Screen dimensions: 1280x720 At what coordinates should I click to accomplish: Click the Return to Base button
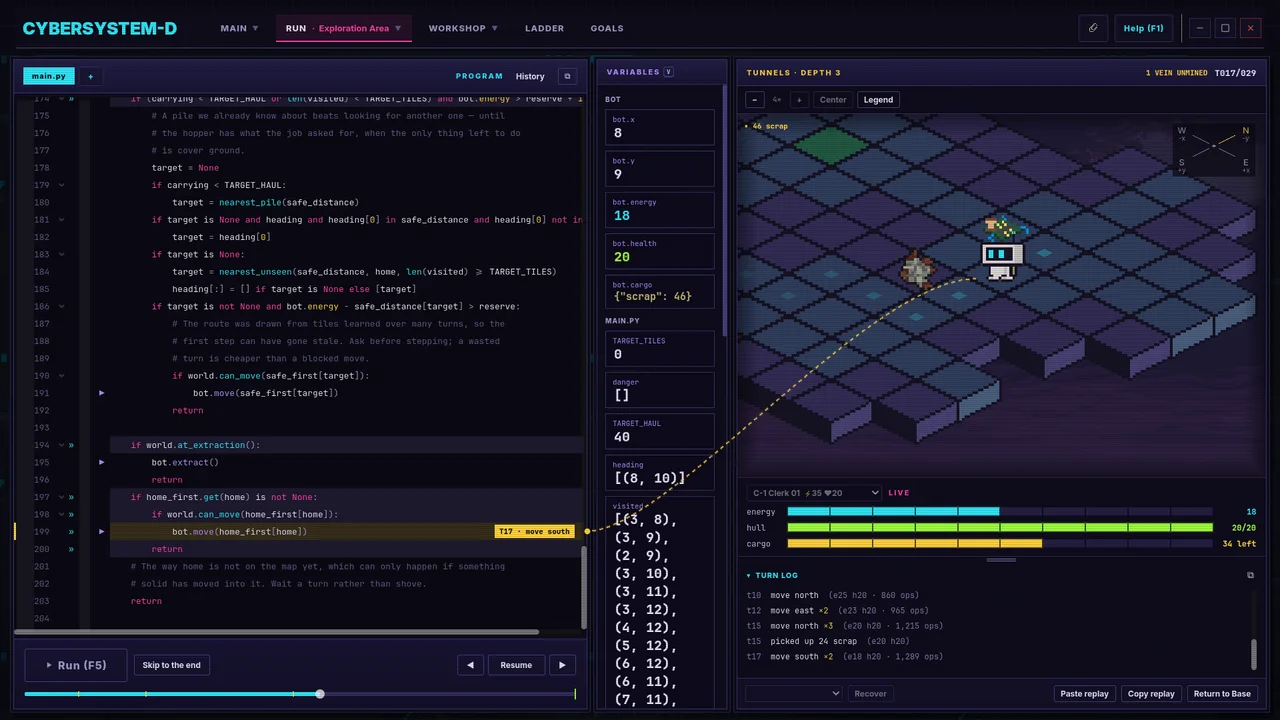click(x=1222, y=693)
